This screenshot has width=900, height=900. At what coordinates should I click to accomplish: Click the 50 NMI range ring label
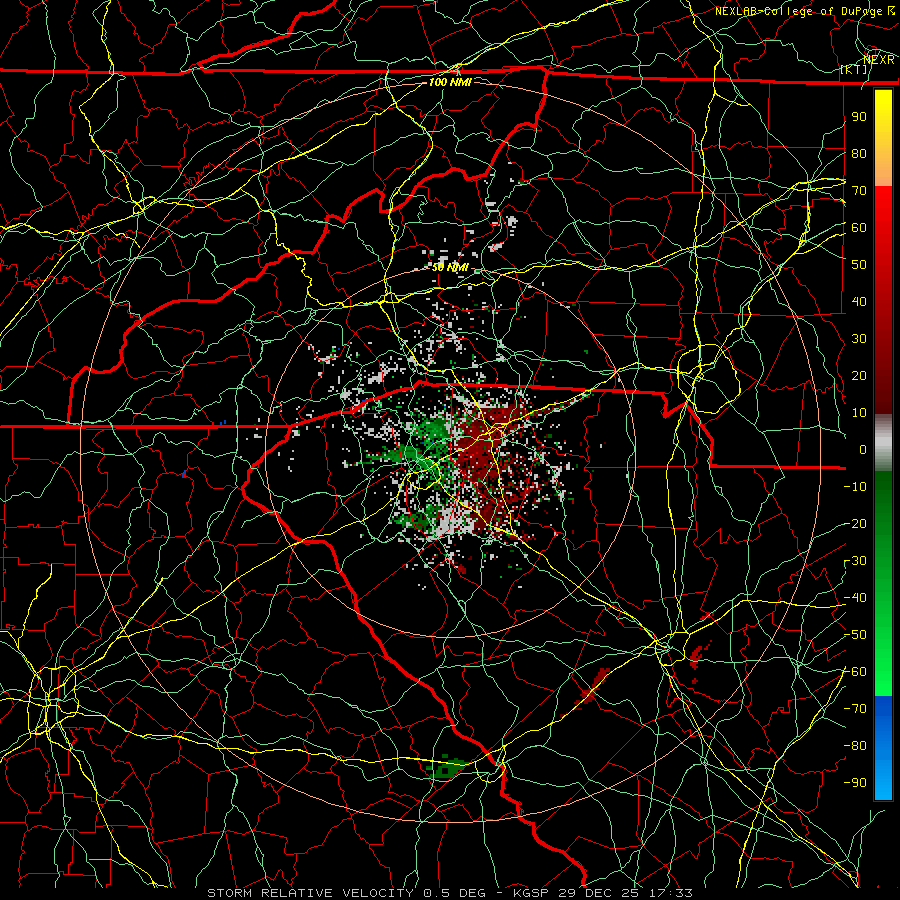tap(449, 267)
